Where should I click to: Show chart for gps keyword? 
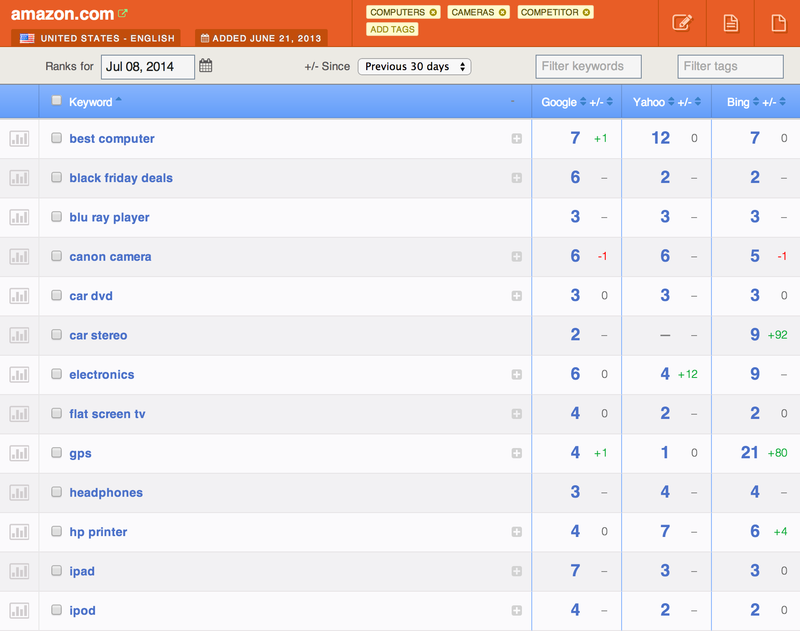coord(19,453)
